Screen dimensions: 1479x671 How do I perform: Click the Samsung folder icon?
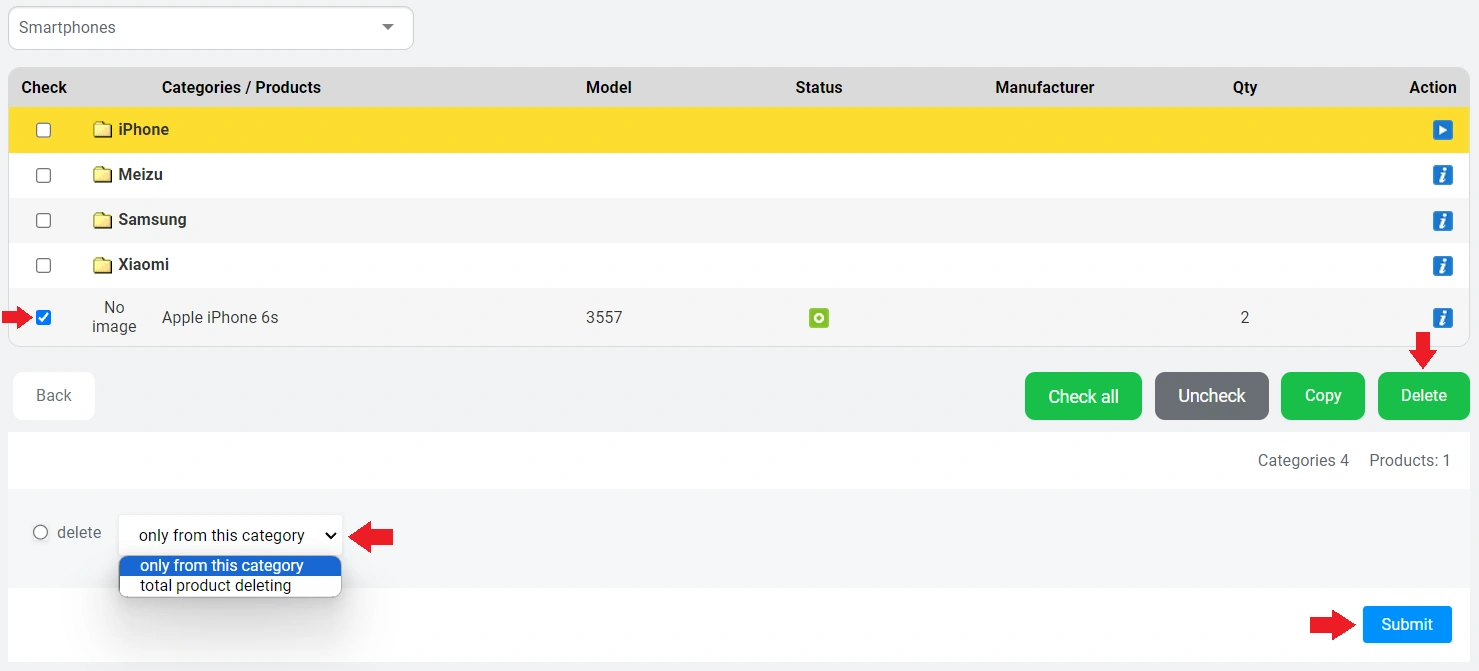coord(102,220)
